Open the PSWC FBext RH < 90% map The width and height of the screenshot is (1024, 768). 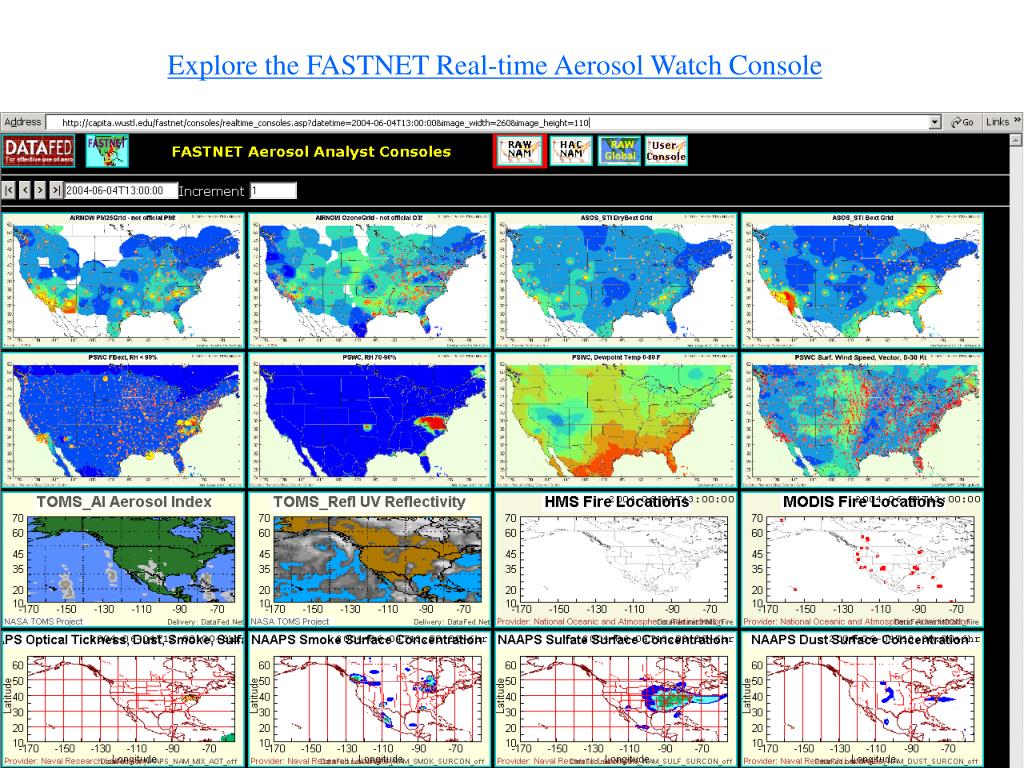point(123,421)
